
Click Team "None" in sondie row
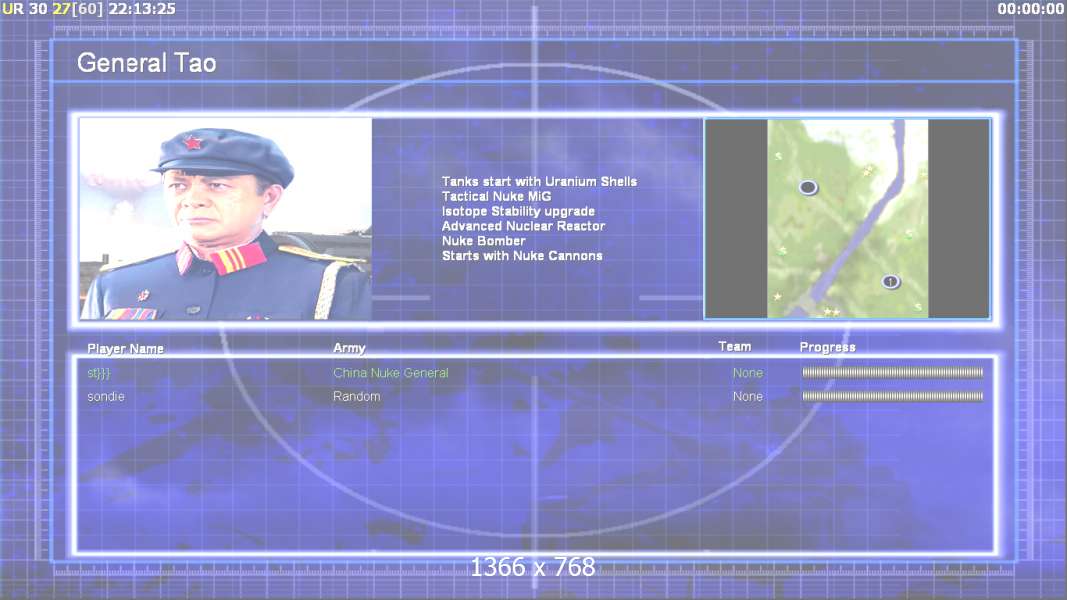click(747, 397)
